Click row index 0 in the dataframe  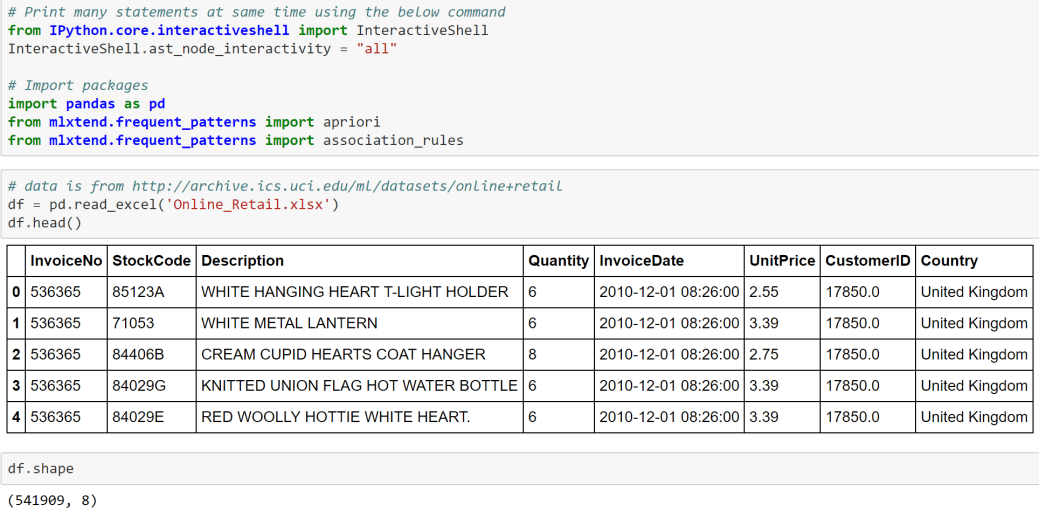pyautogui.click(x=16, y=292)
